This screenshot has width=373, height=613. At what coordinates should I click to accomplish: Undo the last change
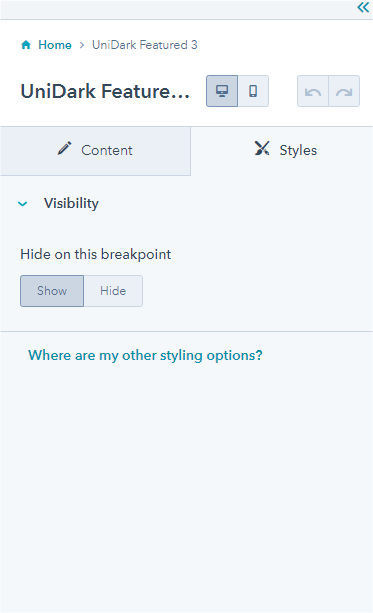click(x=313, y=91)
